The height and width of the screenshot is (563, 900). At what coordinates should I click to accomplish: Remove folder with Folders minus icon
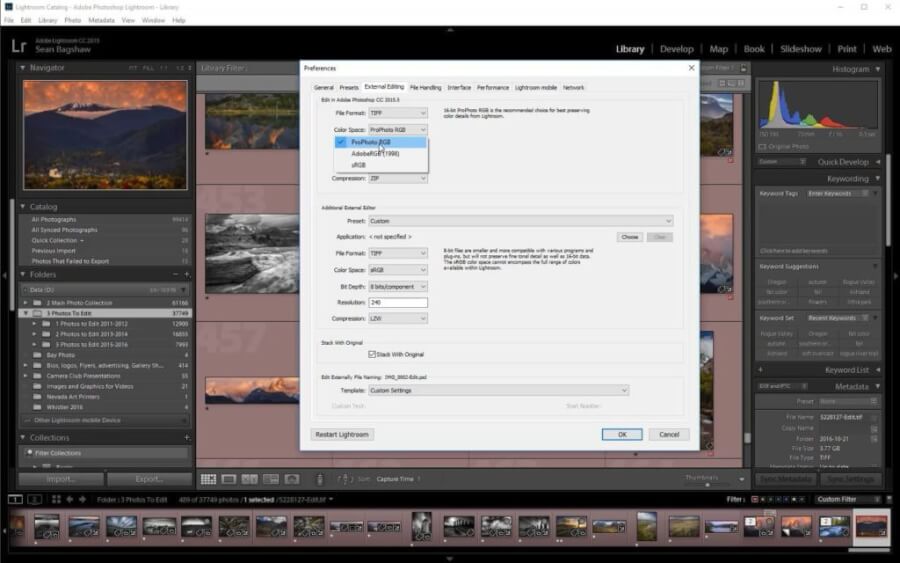pyautogui.click(x=176, y=274)
